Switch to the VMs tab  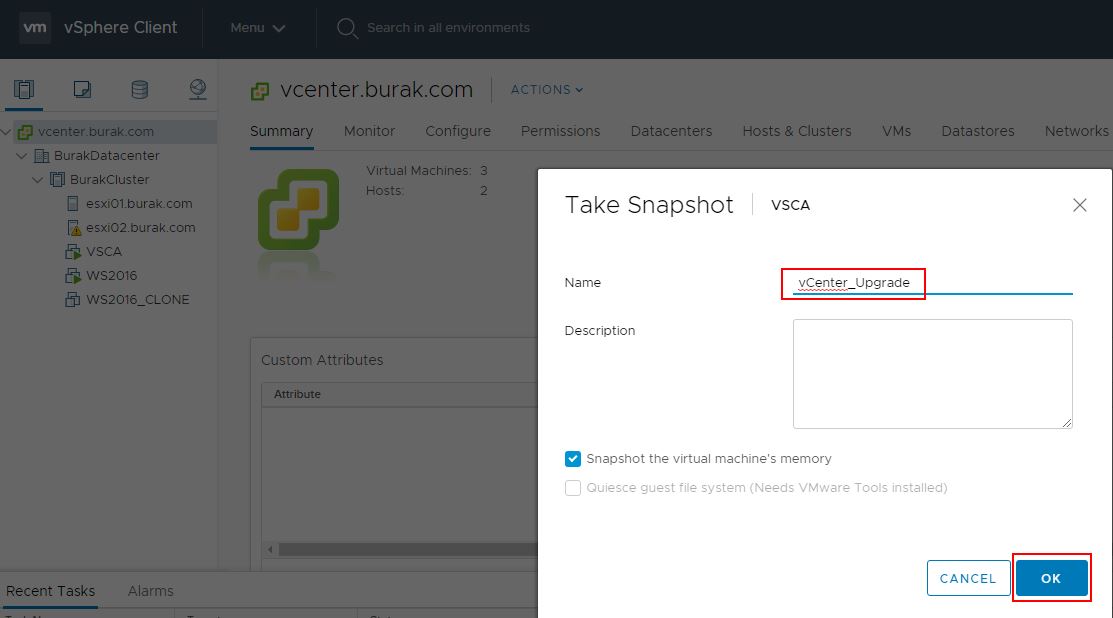point(896,131)
